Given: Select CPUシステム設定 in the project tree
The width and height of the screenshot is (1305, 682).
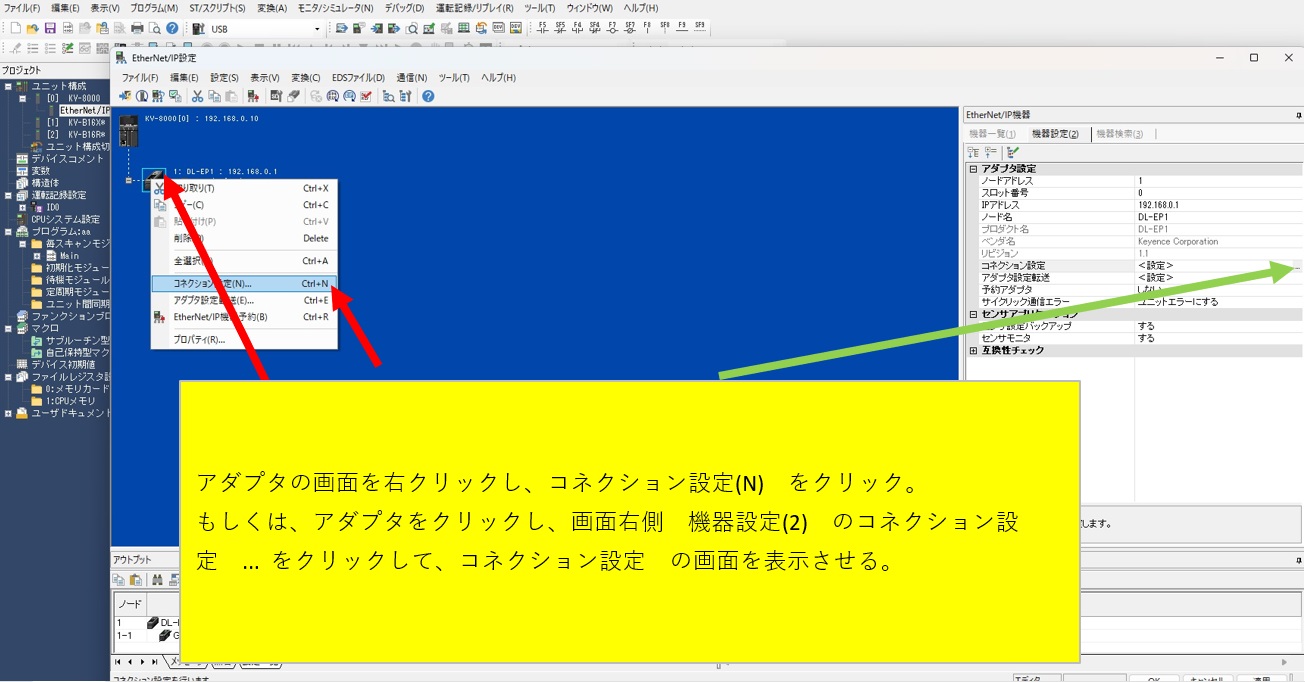Looking at the screenshot, I should [65, 219].
